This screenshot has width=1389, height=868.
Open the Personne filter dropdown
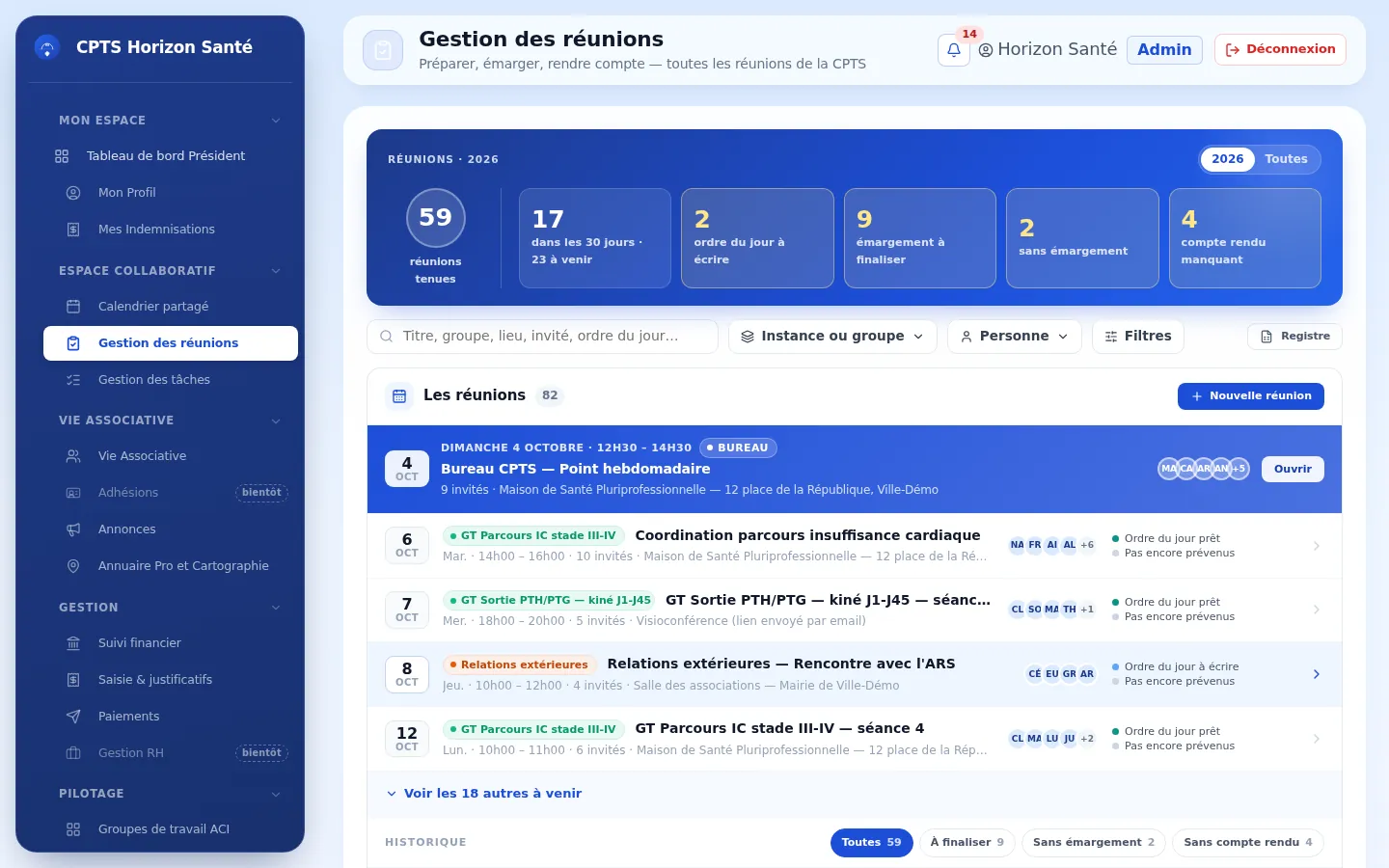pos(1015,337)
